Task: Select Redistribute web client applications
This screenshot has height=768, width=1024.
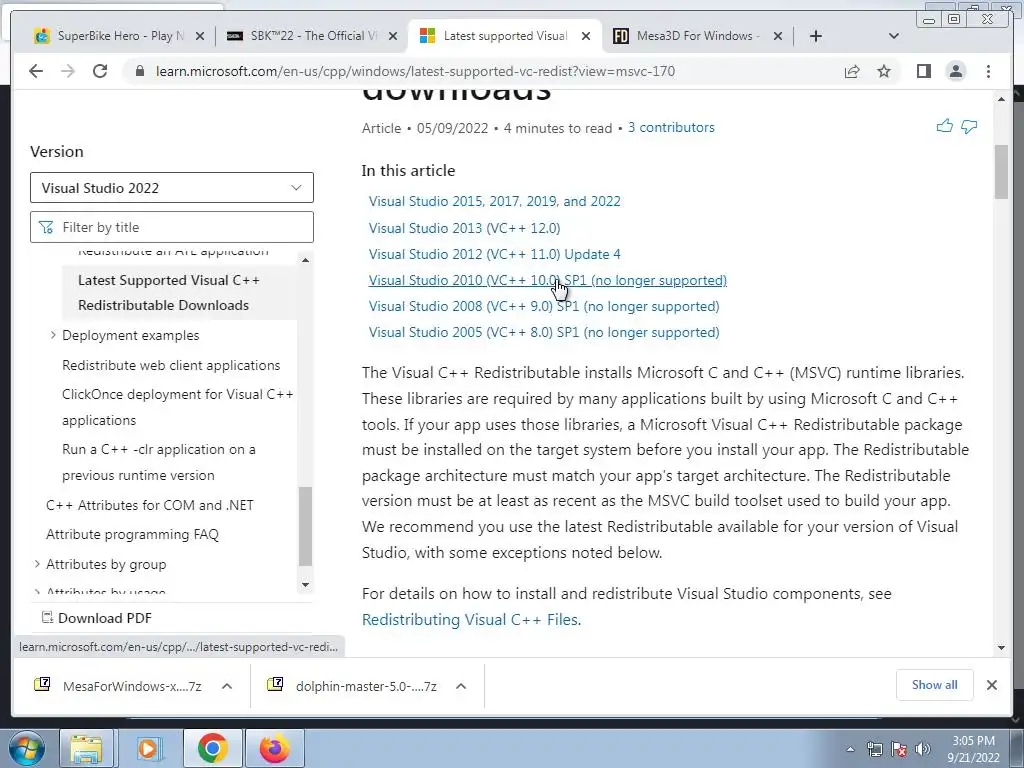Action: coord(171,365)
